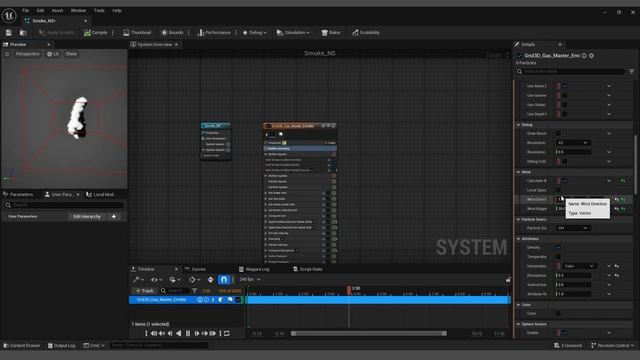Open the Interpolation Cubic dropdown
640x360 pixels.
point(579,266)
